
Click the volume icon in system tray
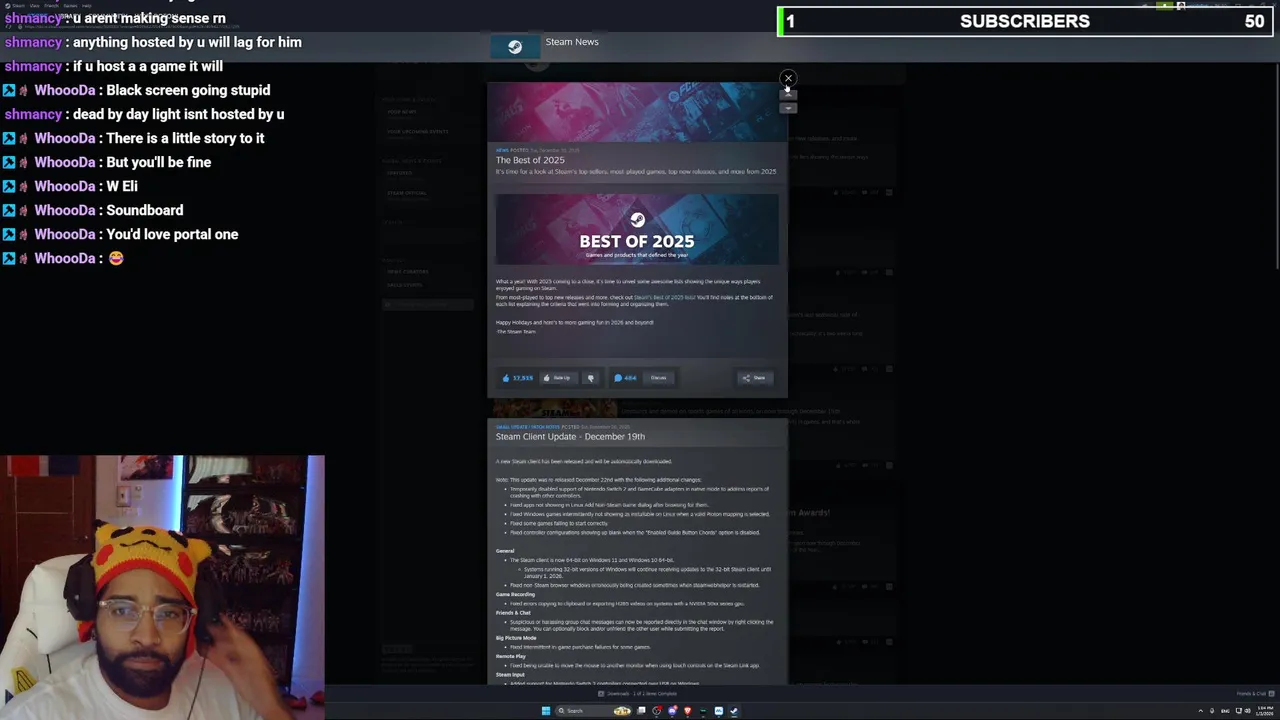(1247, 711)
